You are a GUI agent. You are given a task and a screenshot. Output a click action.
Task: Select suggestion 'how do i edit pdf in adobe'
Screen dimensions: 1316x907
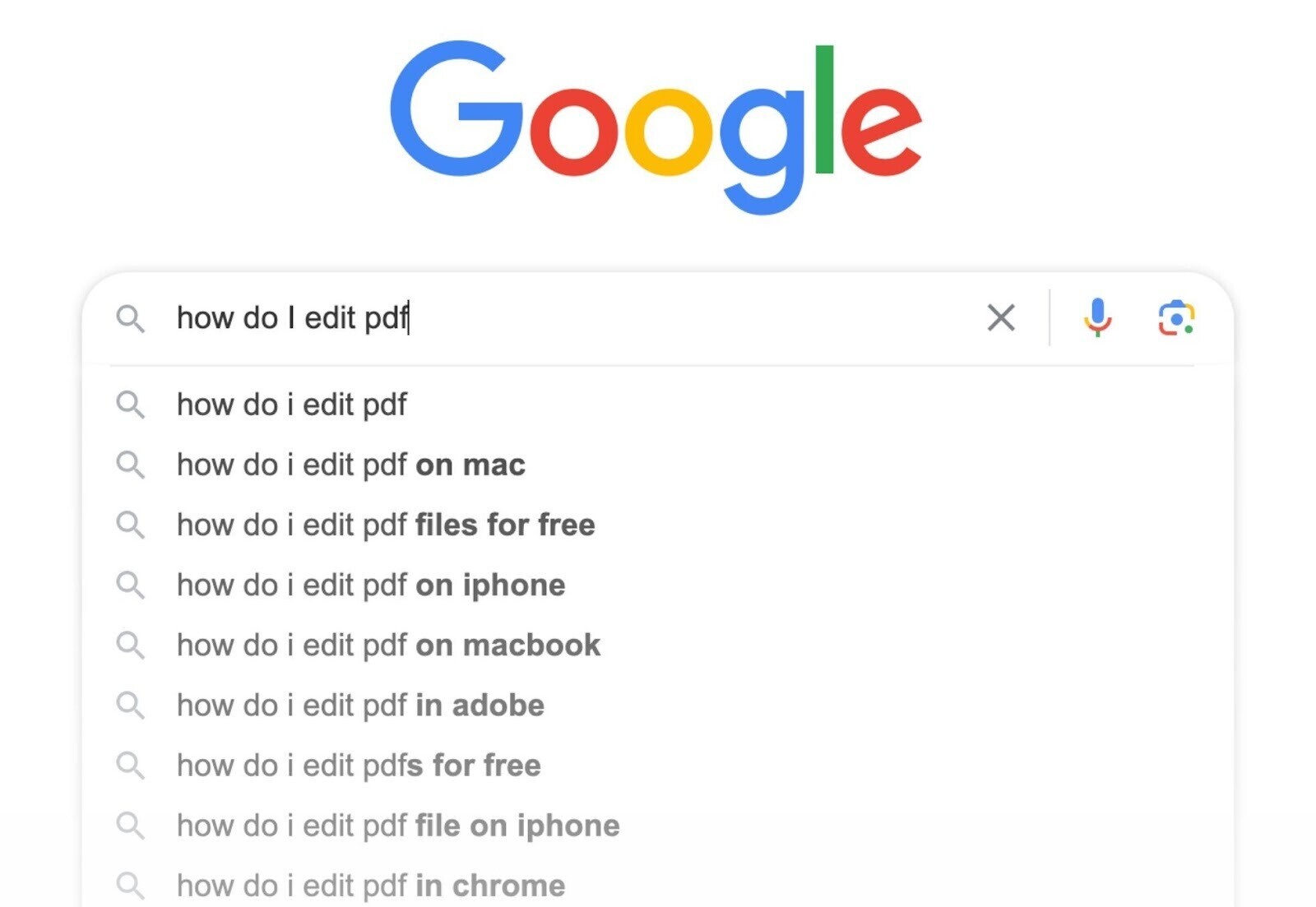click(x=359, y=705)
